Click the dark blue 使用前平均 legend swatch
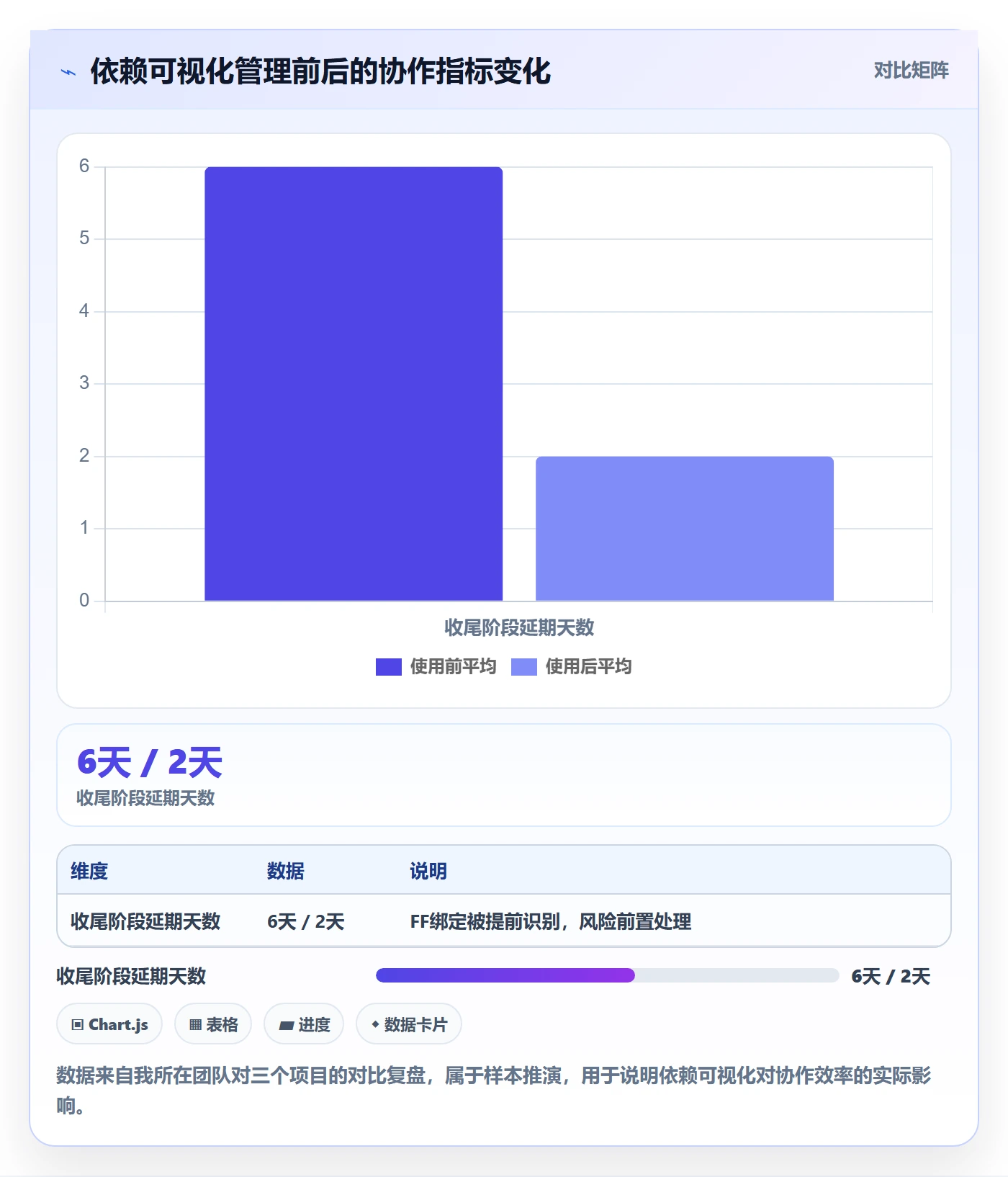This screenshot has height=1177, width=1008. (389, 667)
